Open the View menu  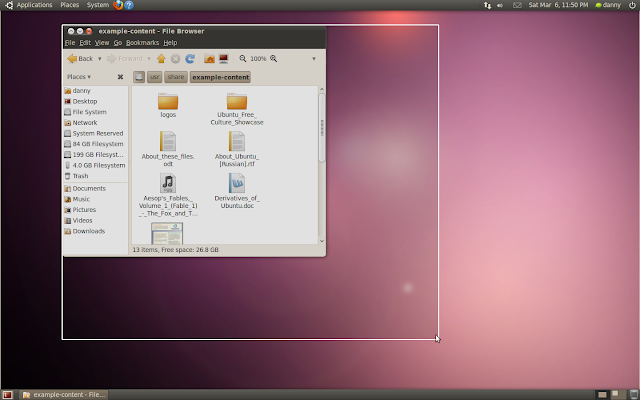[x=102, y=42]
